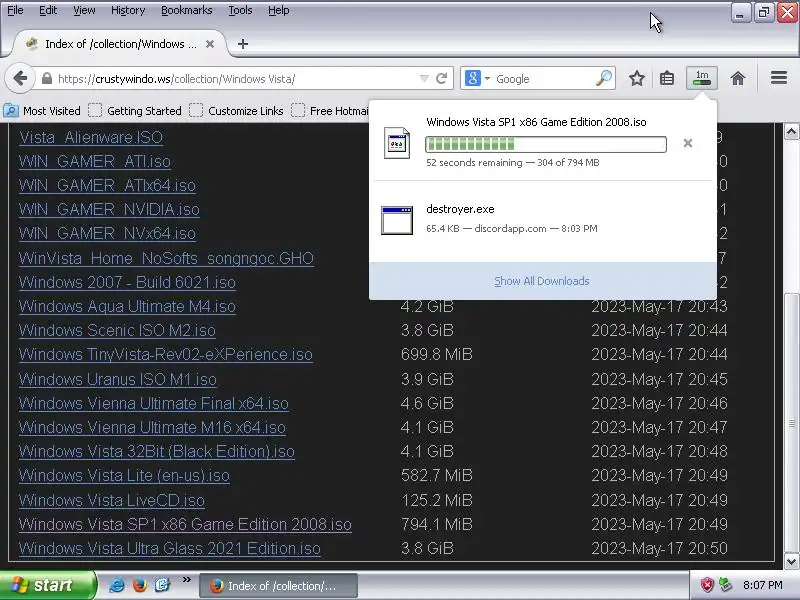Open Windows Vista Ultra Glass 2021 Edition.iso link
The height and width of the screenshot is (600, 800).
(170, 548)
